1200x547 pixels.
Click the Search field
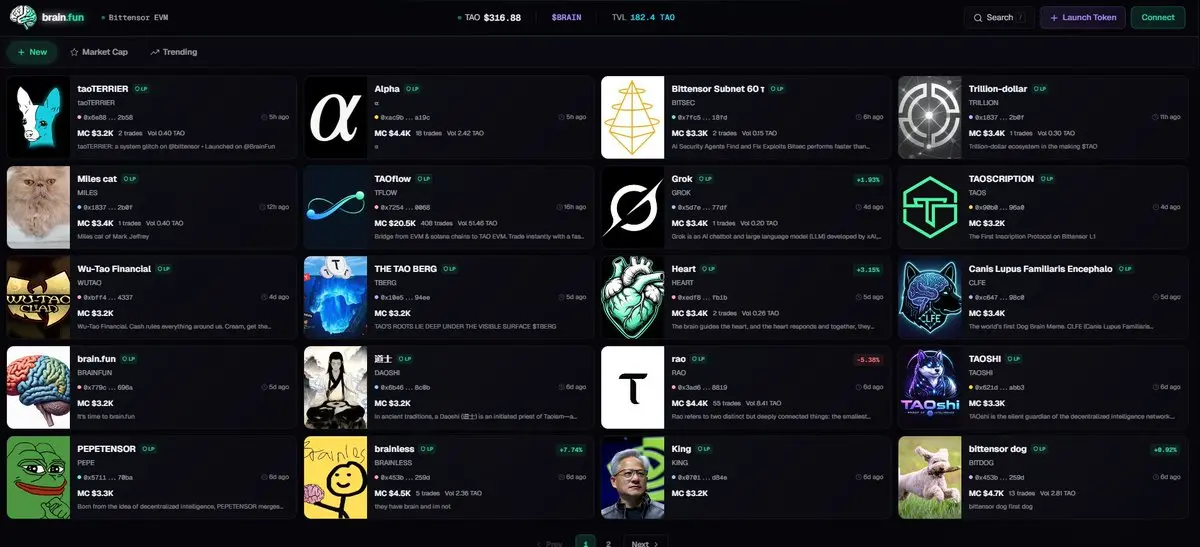pyautogui.click(x=999, y=17)
